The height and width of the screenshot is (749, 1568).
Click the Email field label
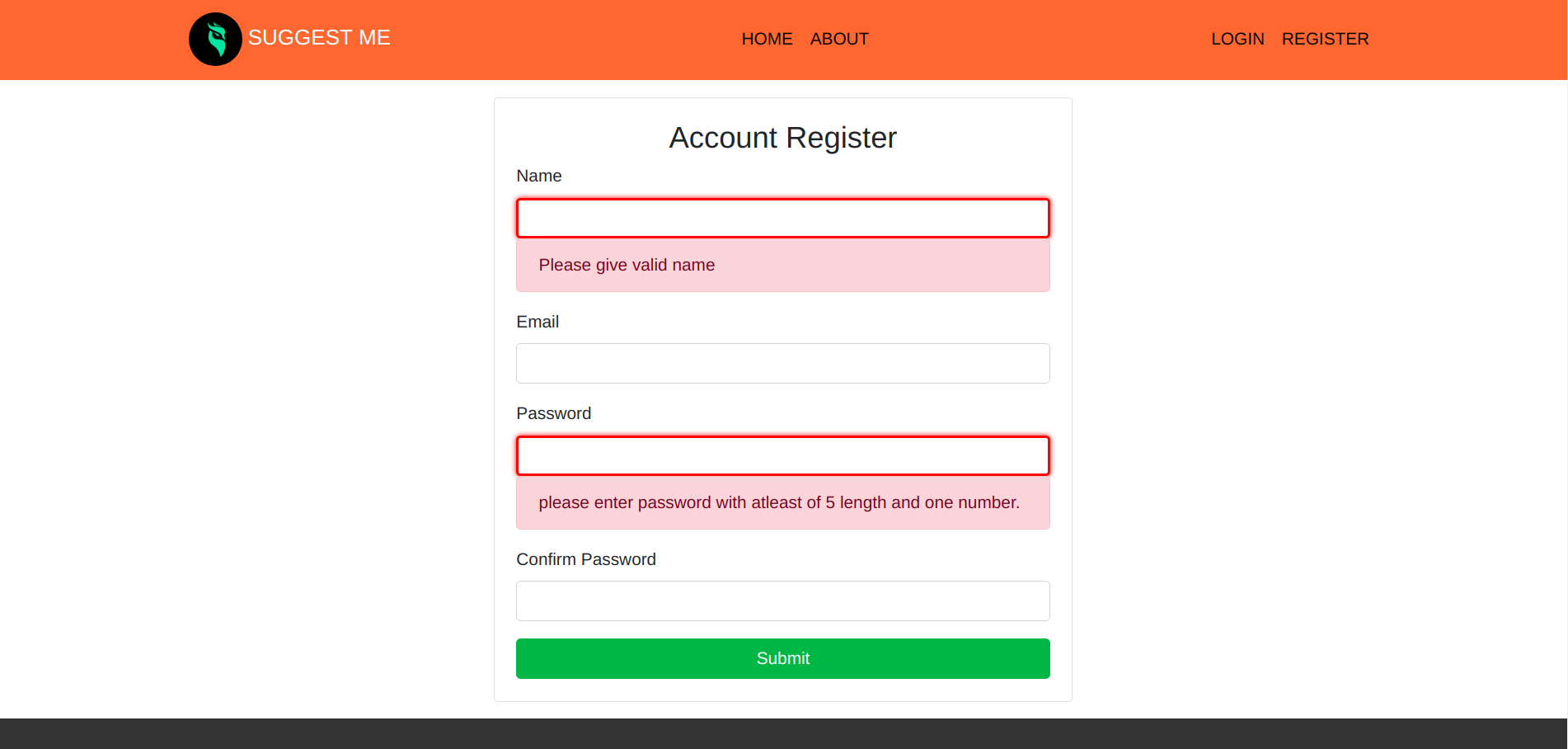pos(538,322)
